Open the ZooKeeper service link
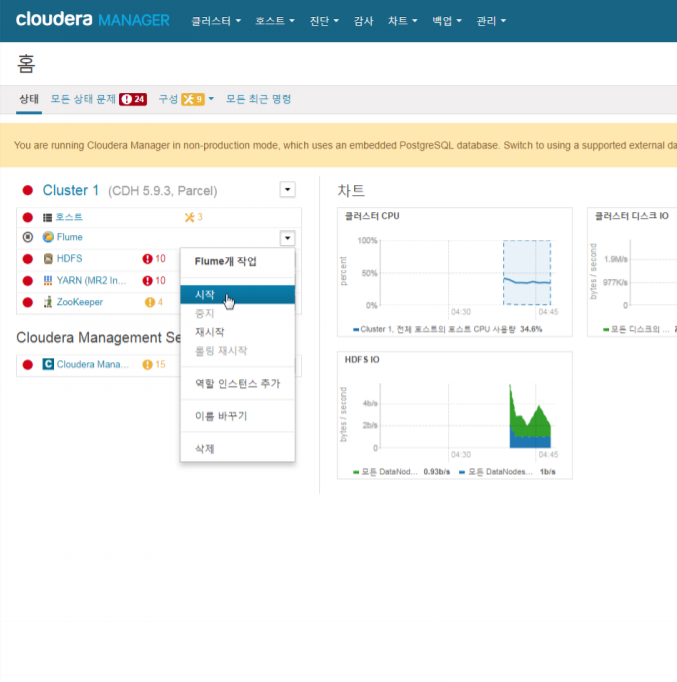The image size is (677, 682). [x=80, y=302]
